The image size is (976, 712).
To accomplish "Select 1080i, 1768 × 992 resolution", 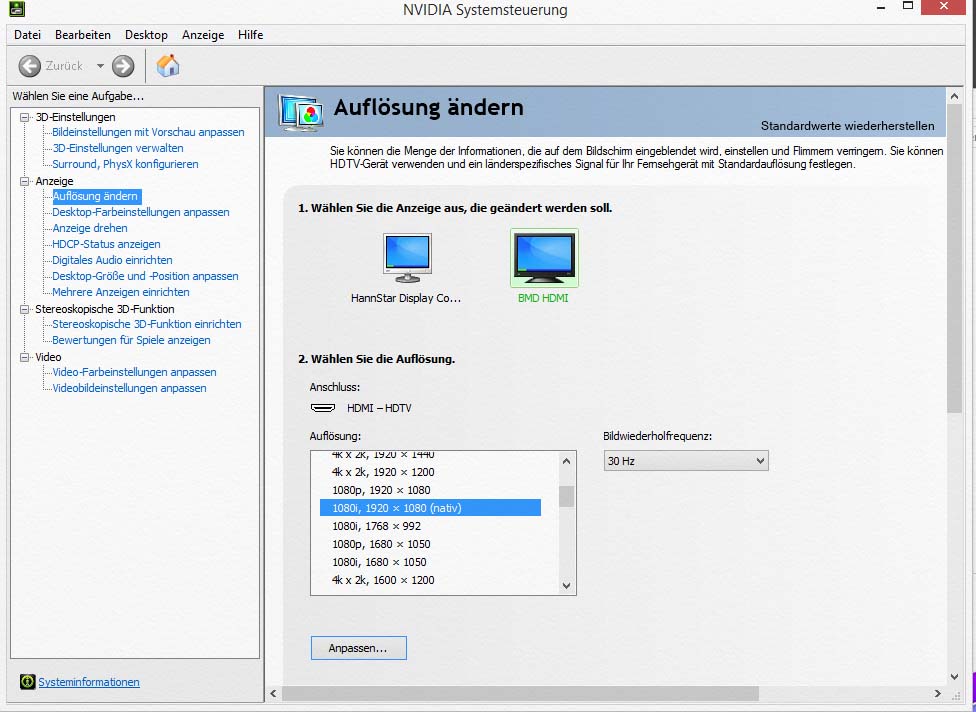I will click(430, 526).
